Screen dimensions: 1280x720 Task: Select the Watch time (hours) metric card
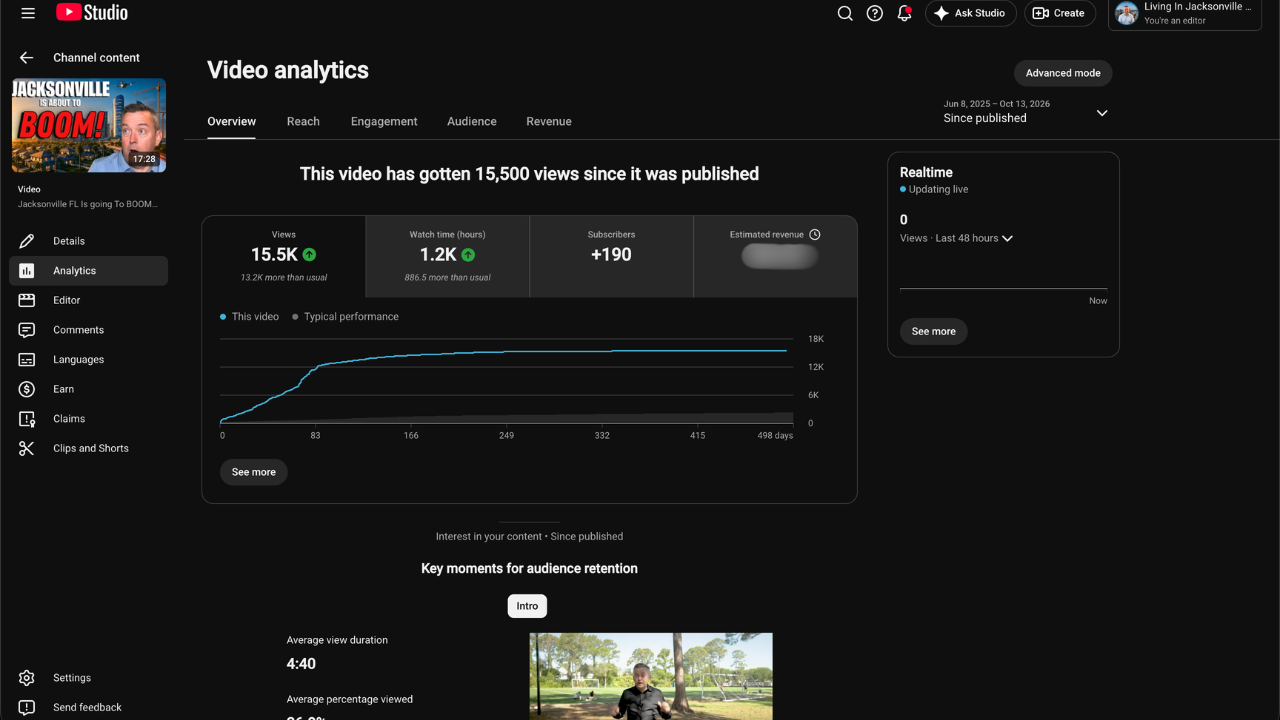448,257
